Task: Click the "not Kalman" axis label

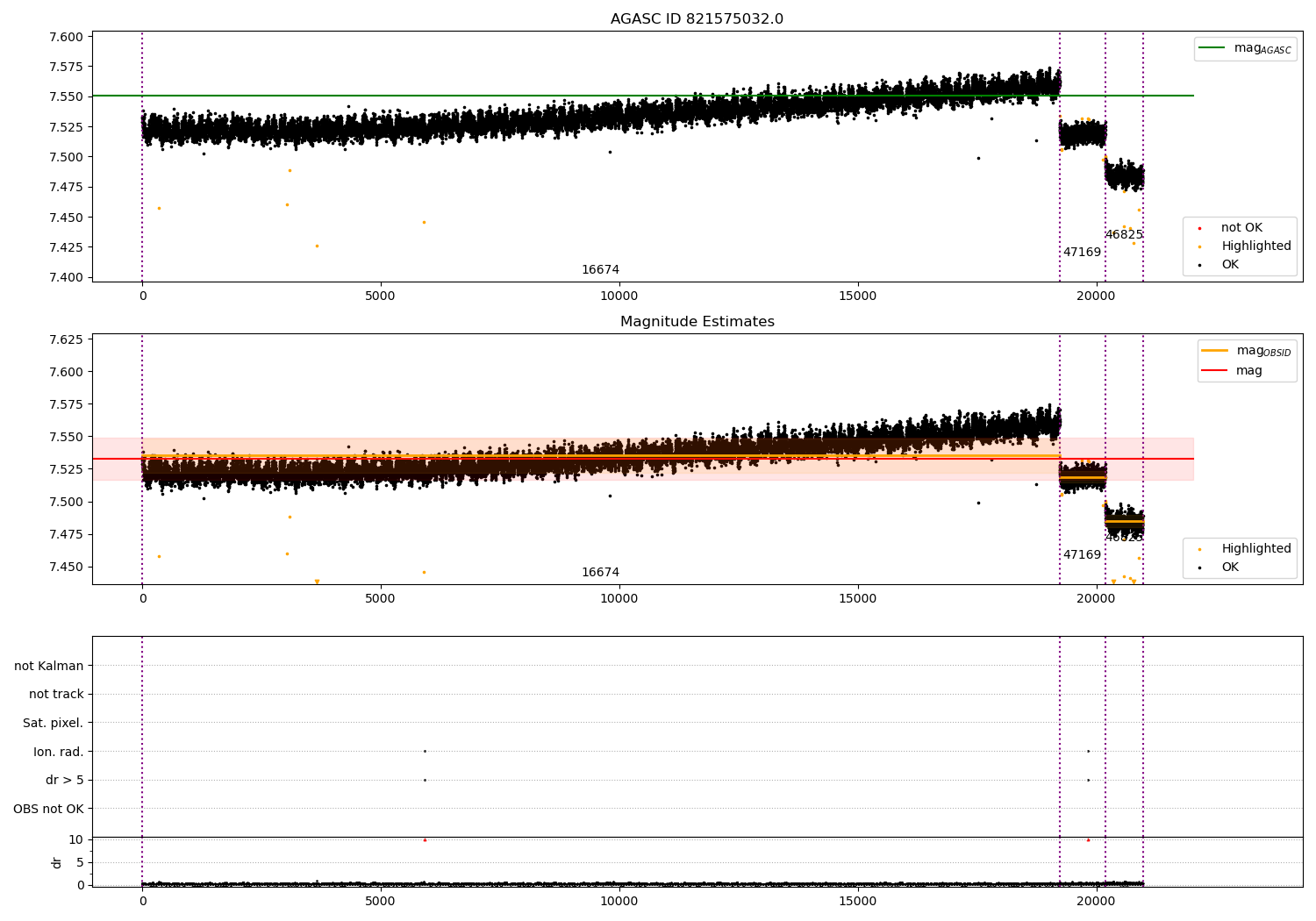Action: pos(49,666)
